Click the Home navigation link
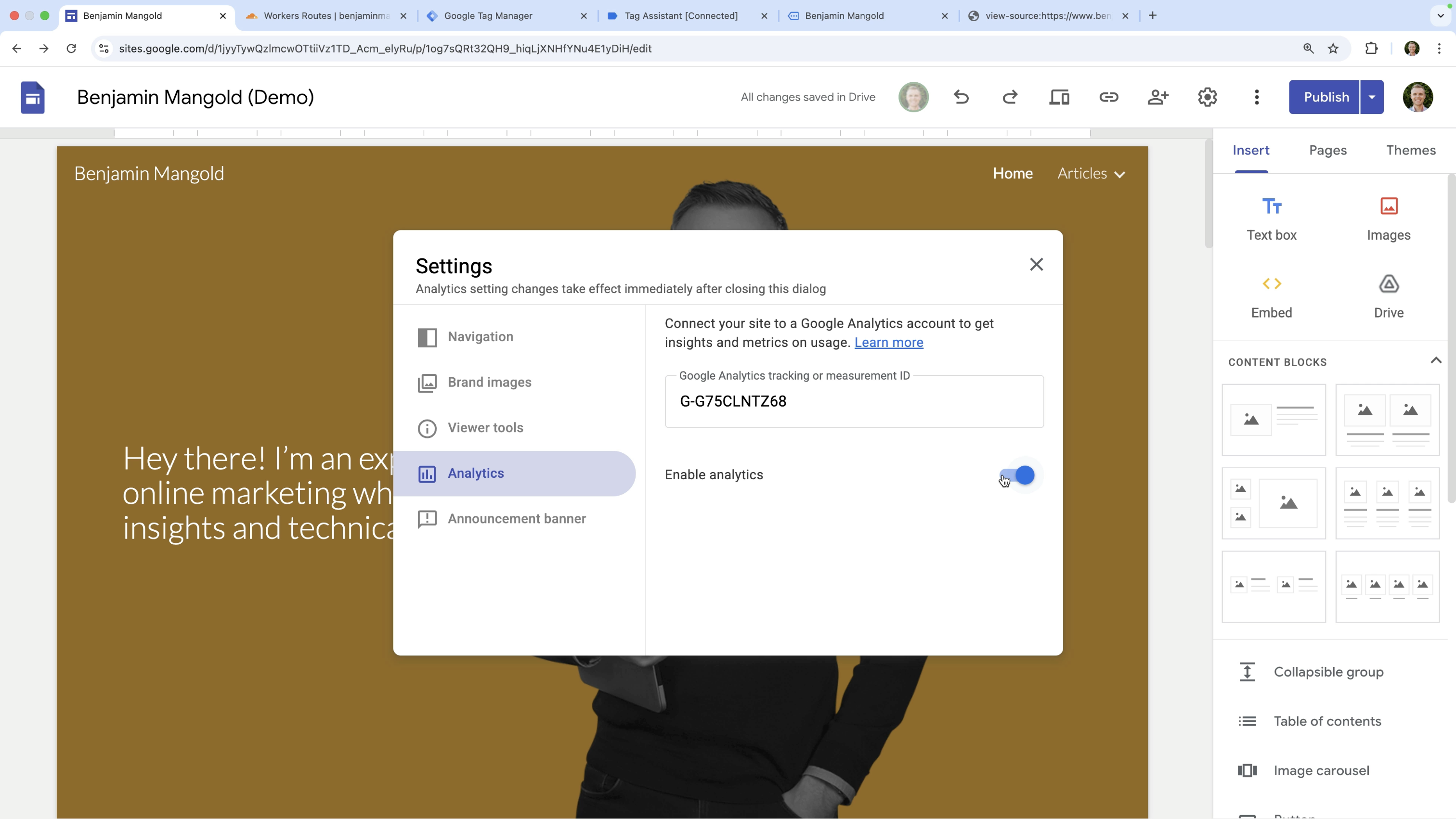 1012,174
